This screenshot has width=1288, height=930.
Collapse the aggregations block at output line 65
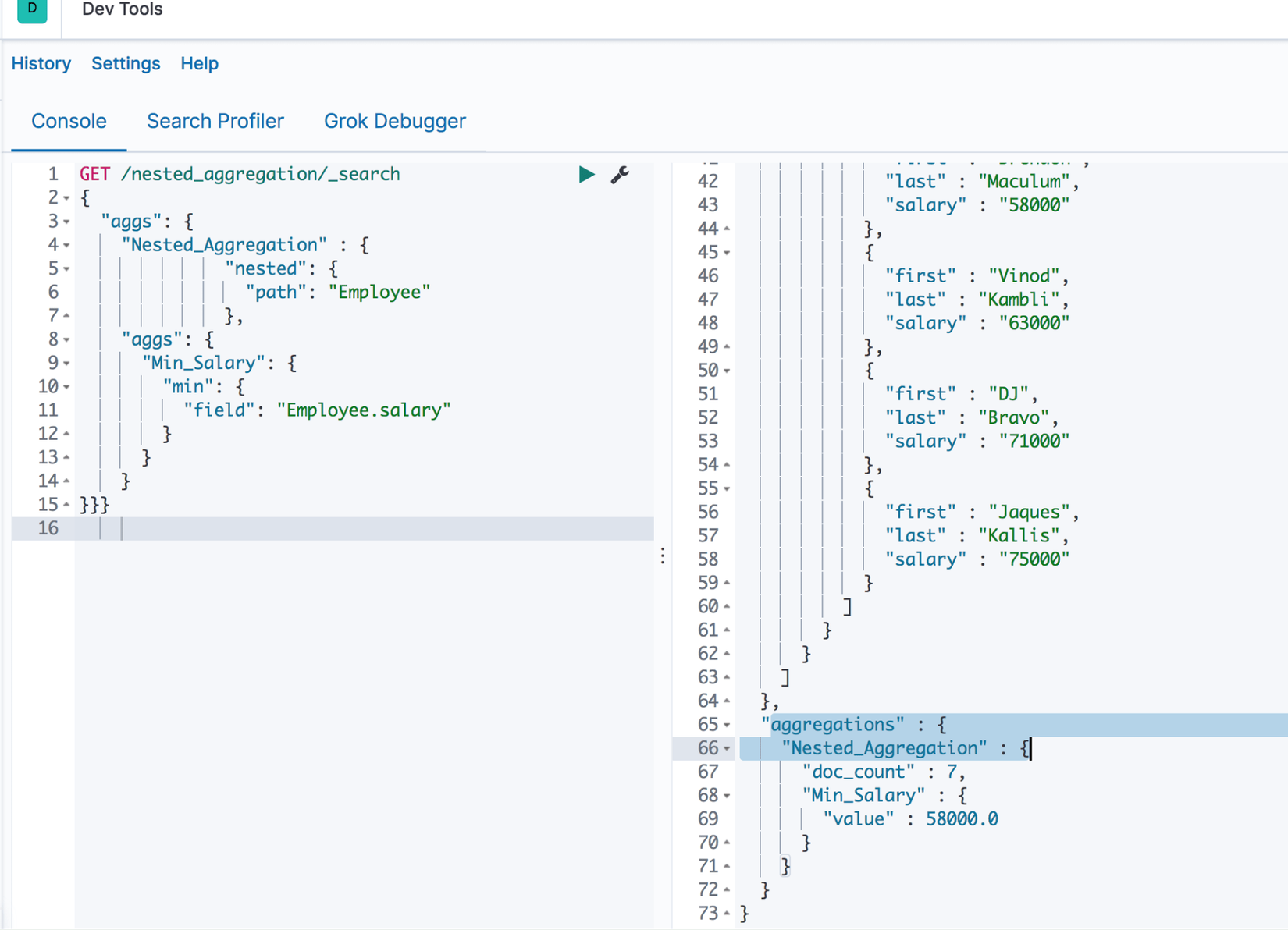(x=727, y=725)
